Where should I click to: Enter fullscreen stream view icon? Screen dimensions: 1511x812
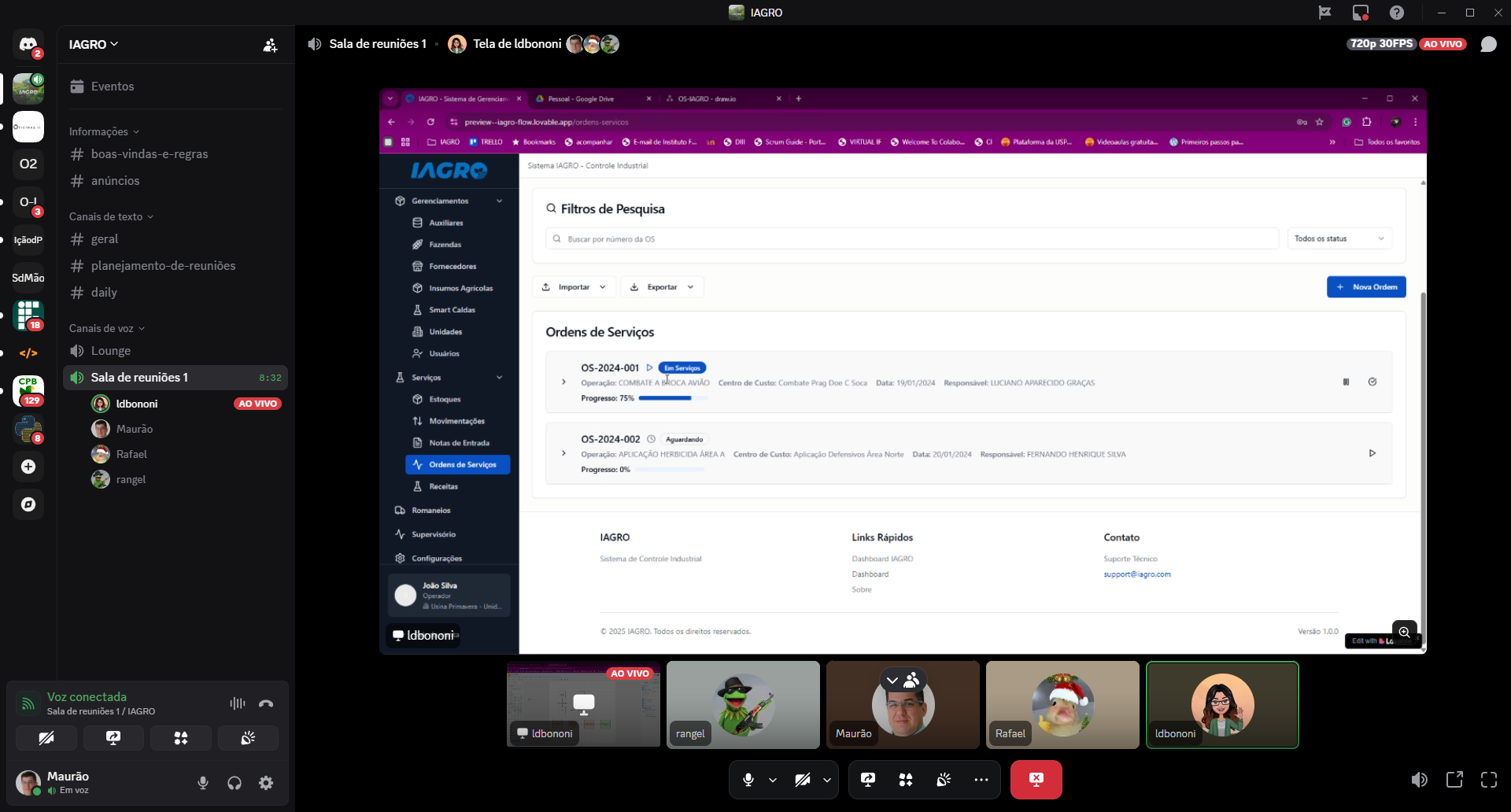pos(1489,780)
